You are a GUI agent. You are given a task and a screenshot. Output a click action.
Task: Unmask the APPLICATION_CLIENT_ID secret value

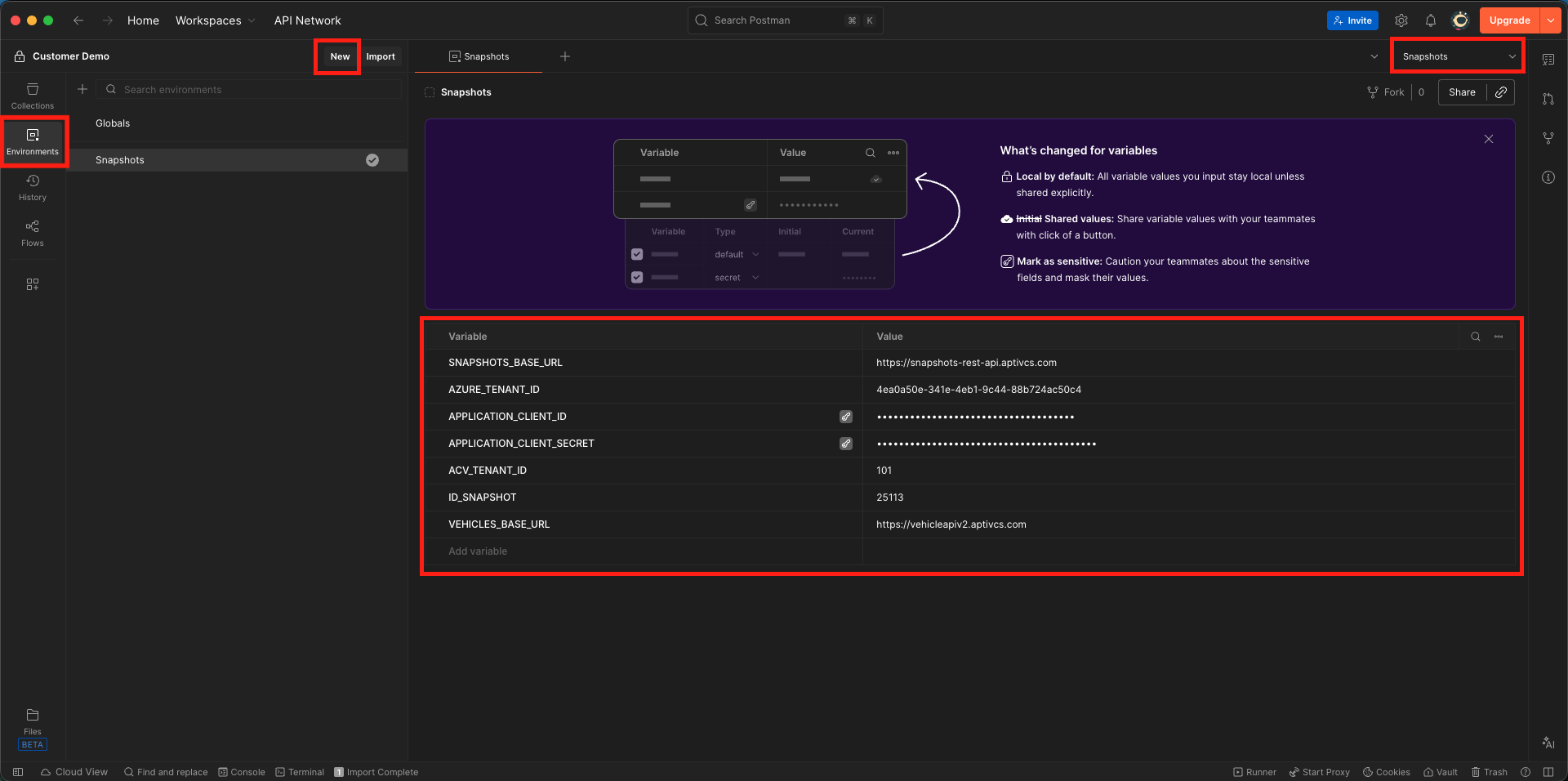point(846,417)
